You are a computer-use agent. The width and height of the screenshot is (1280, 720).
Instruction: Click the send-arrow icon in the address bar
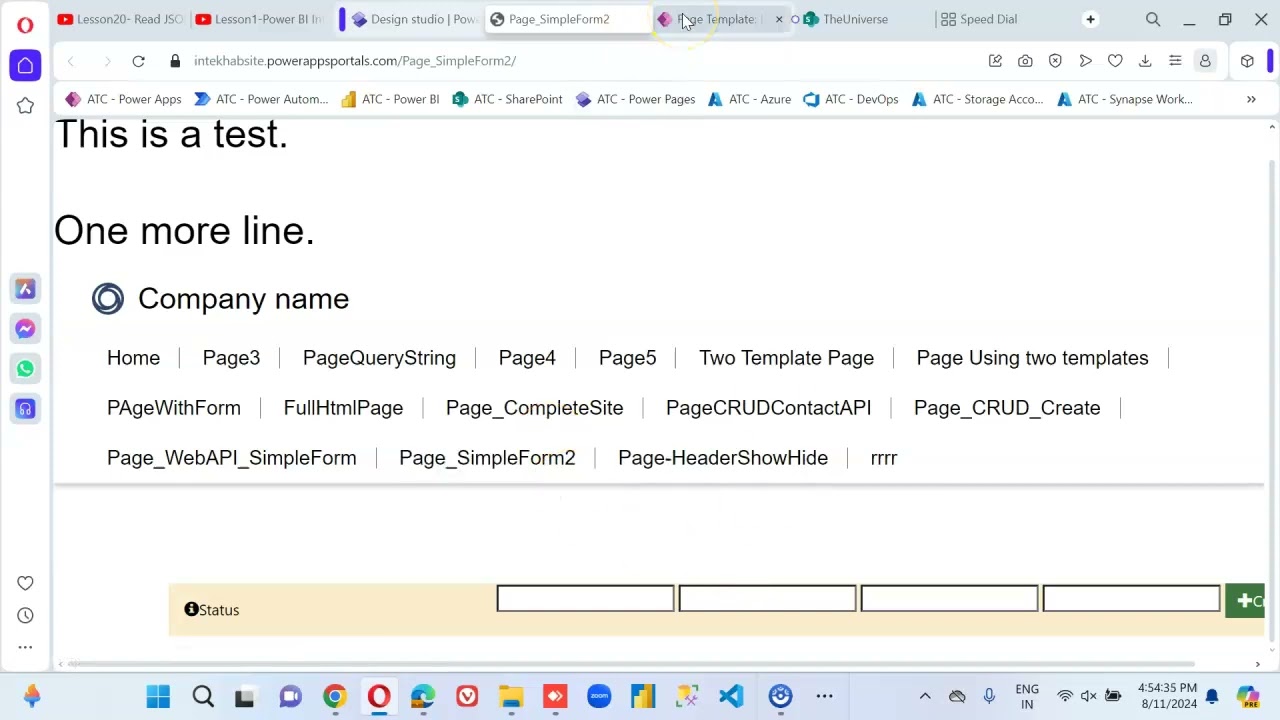pos(1085,61)
